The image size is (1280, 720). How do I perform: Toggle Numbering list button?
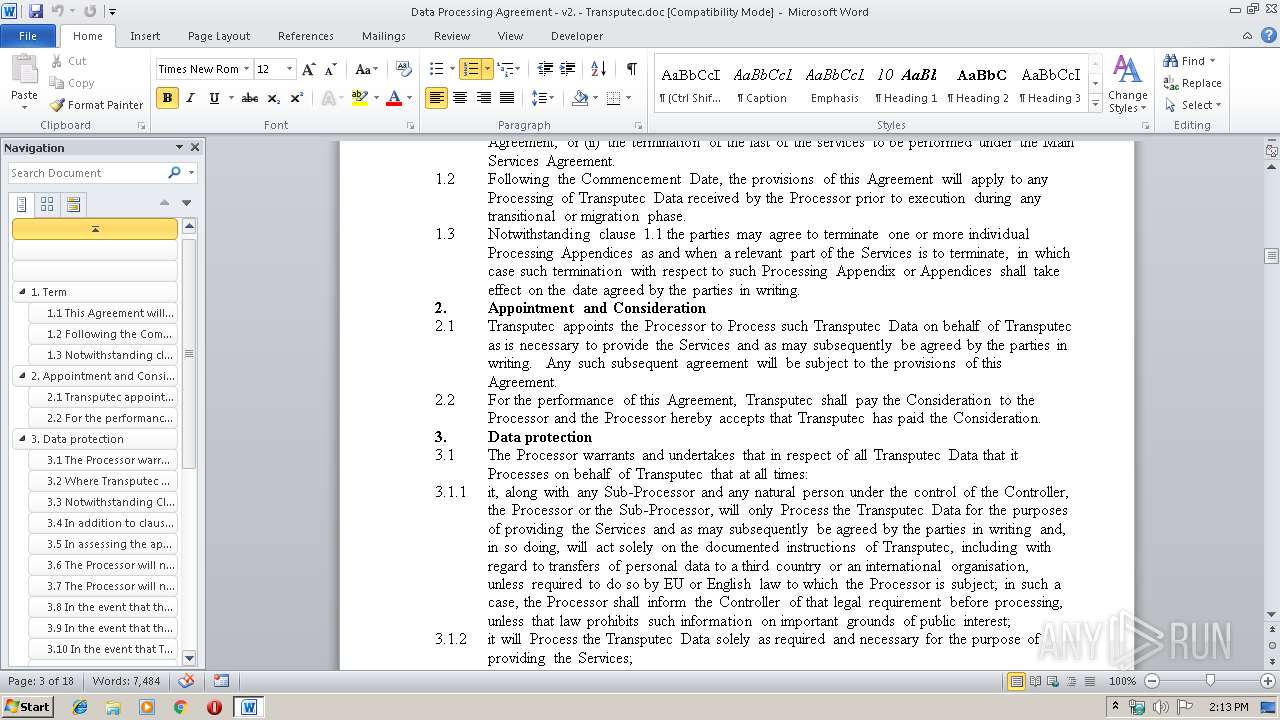[470, 69]
